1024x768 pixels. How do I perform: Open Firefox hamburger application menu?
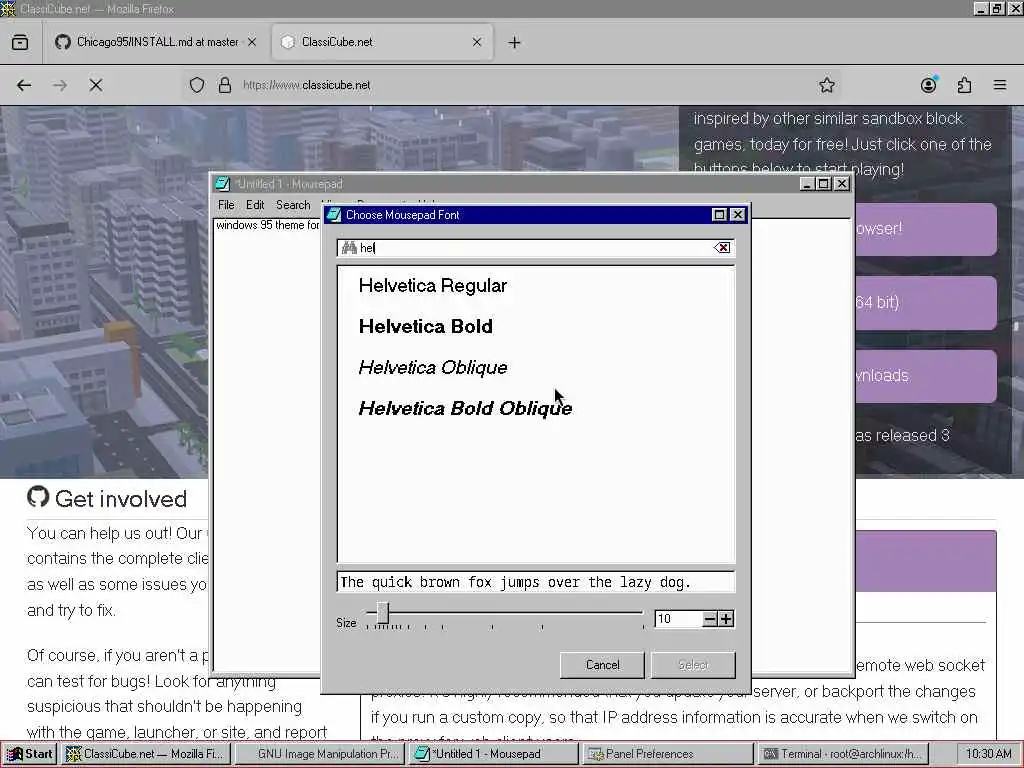[x=1000, y=85]
